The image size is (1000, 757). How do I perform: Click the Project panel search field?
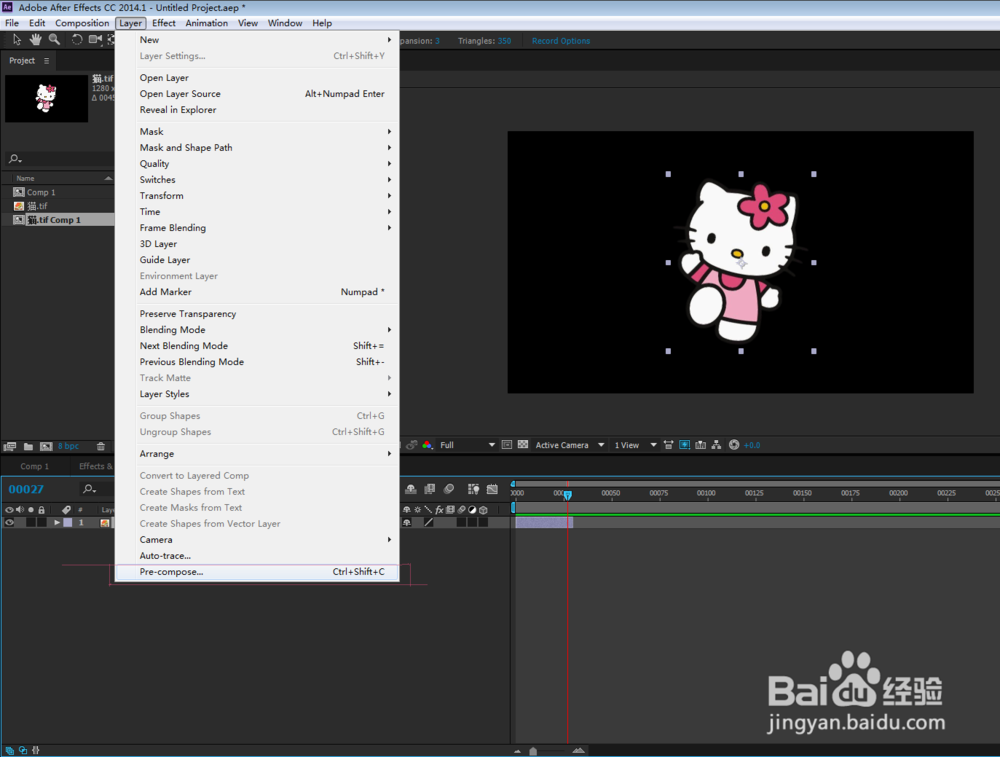coord(58,159)
